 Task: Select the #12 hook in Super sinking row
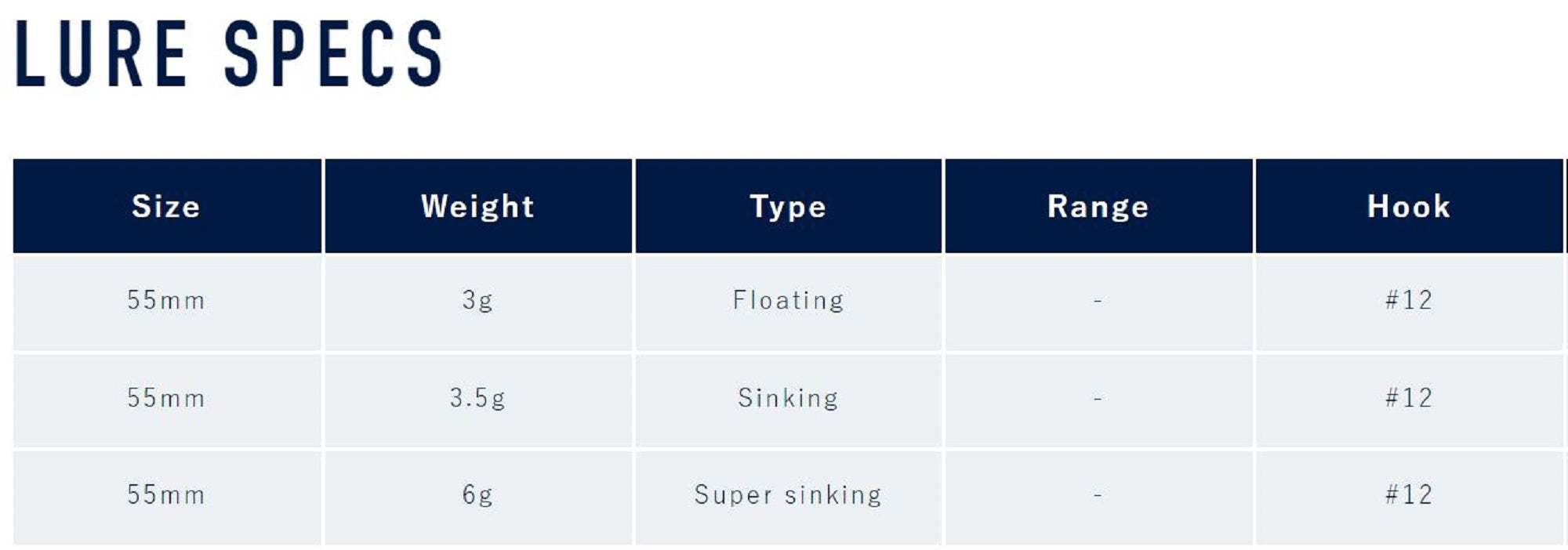1408,495
